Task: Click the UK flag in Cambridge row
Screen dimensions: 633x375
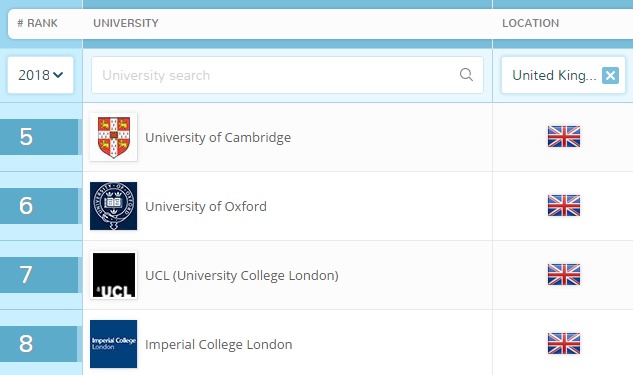Action: (x=564, y=136)
